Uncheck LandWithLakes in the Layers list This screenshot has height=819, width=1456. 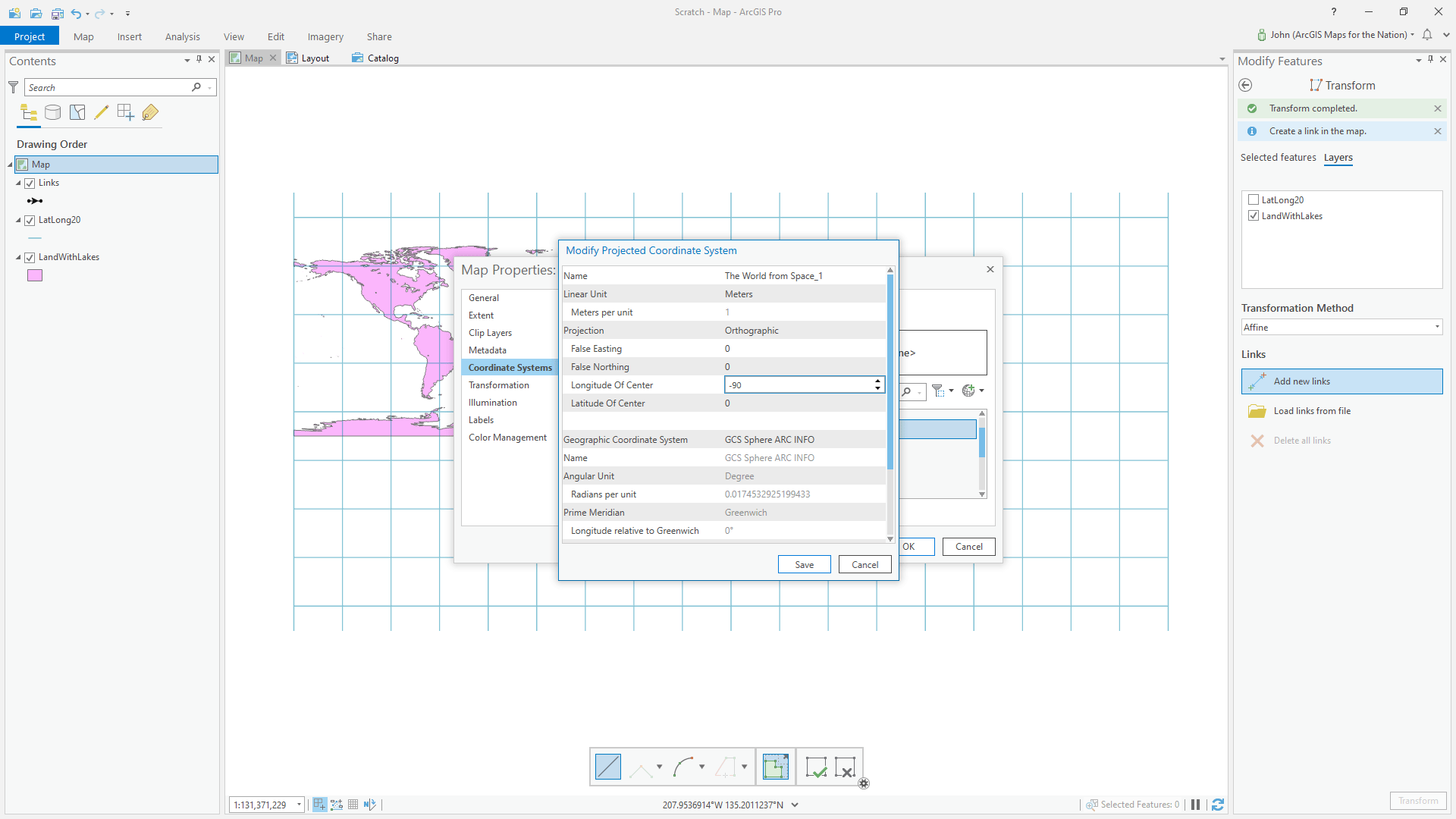coord(1254,216)
